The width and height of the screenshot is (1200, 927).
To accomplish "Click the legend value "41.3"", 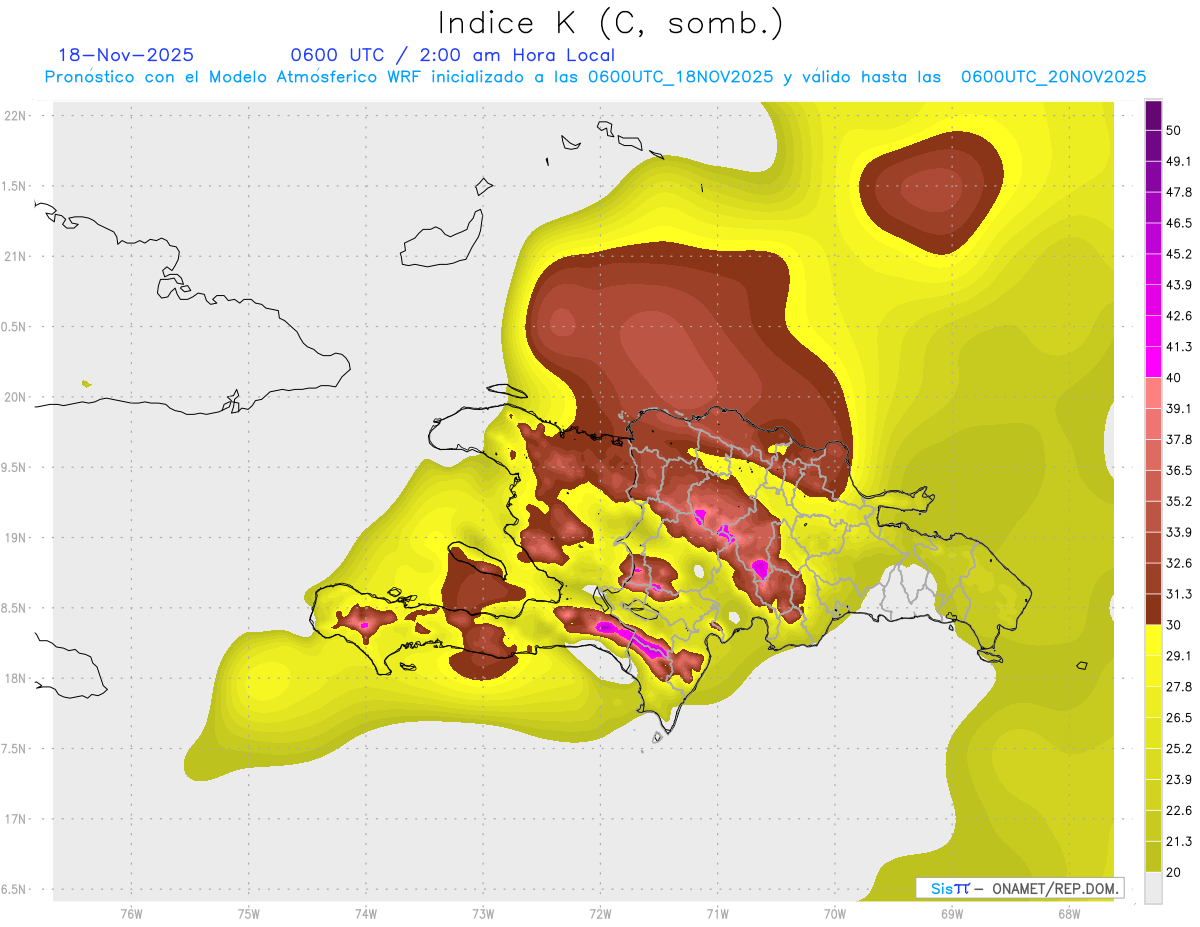I will [1180, 347].
